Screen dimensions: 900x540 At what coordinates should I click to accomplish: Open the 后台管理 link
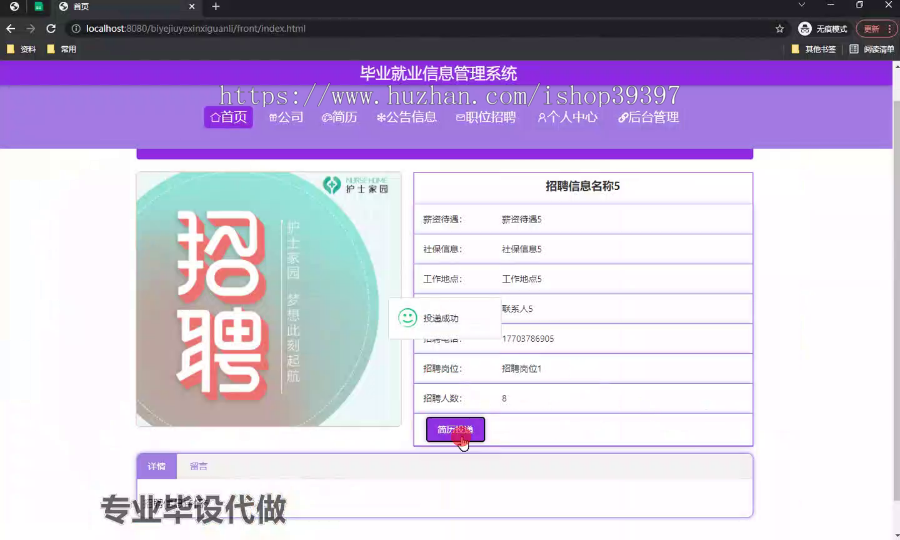point(649,117)
